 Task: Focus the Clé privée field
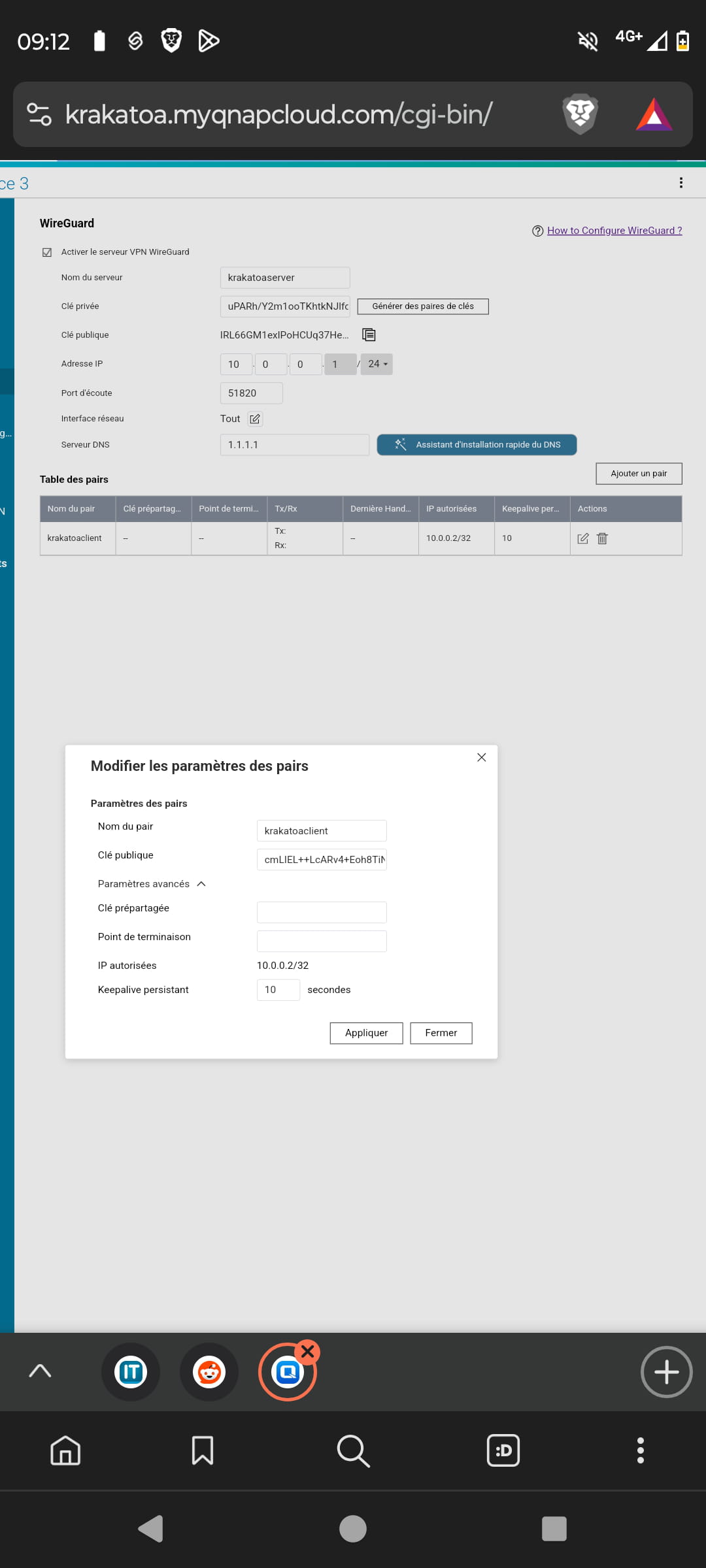pyautogui.click(x=285, y=306)
